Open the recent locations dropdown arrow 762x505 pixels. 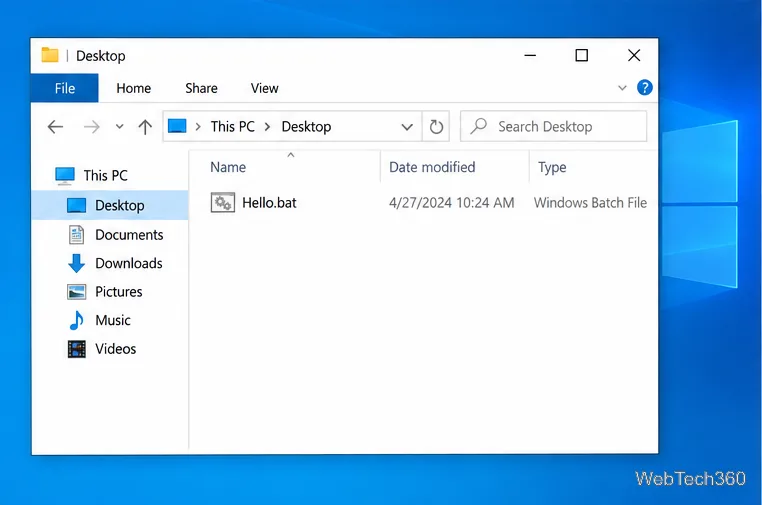tap(120, 127)
